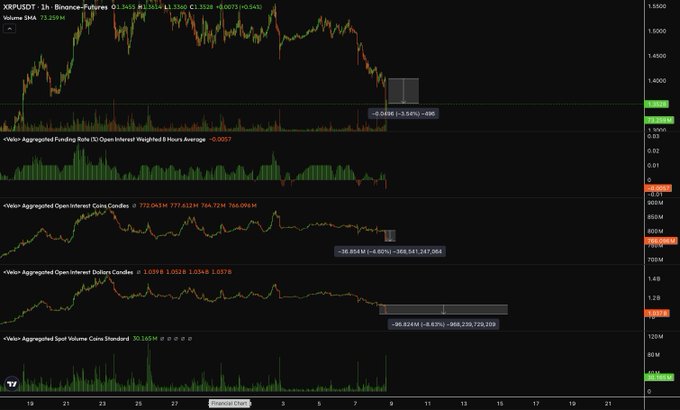Click the funding rate value -0.0057 in legend

(220, 139)
